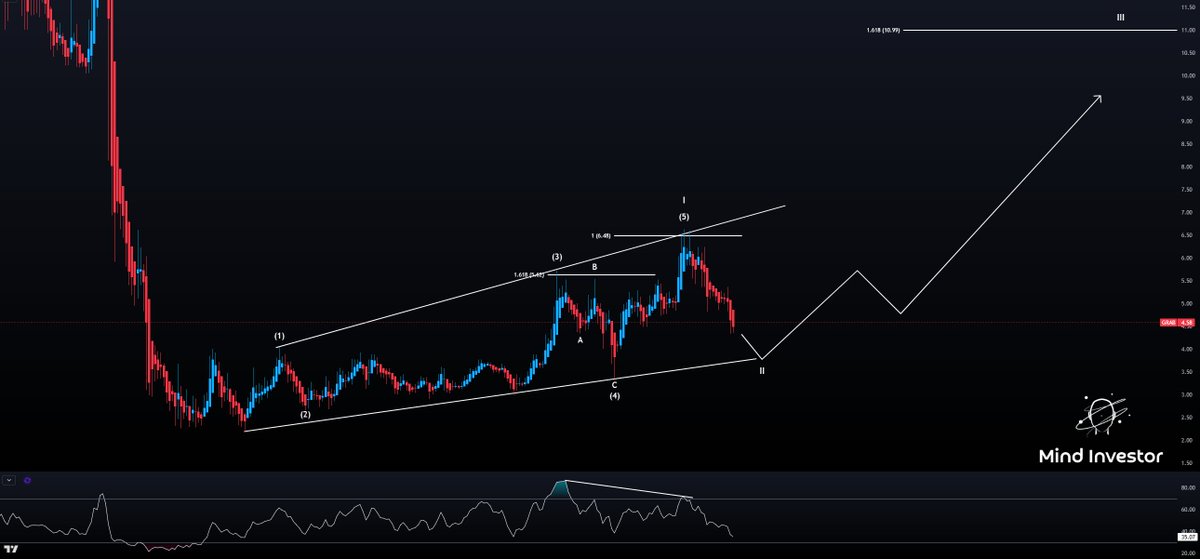Click 60.00 on the indicator axis
Viewport: 1200px width, 559px height.
[1187, 510]
